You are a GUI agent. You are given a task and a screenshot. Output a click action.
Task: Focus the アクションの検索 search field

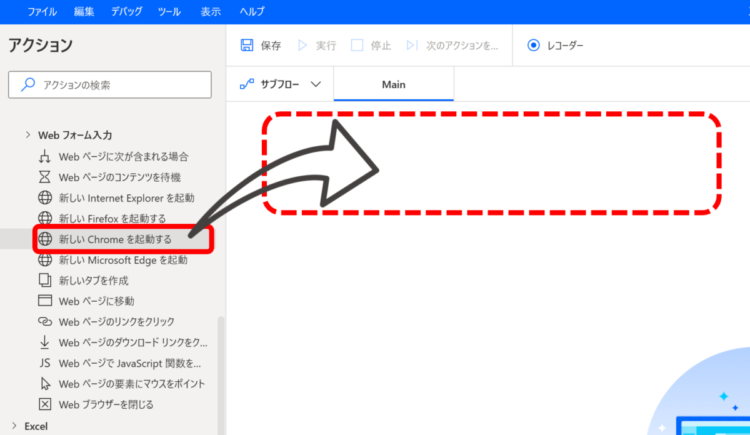tap(110, 85)
